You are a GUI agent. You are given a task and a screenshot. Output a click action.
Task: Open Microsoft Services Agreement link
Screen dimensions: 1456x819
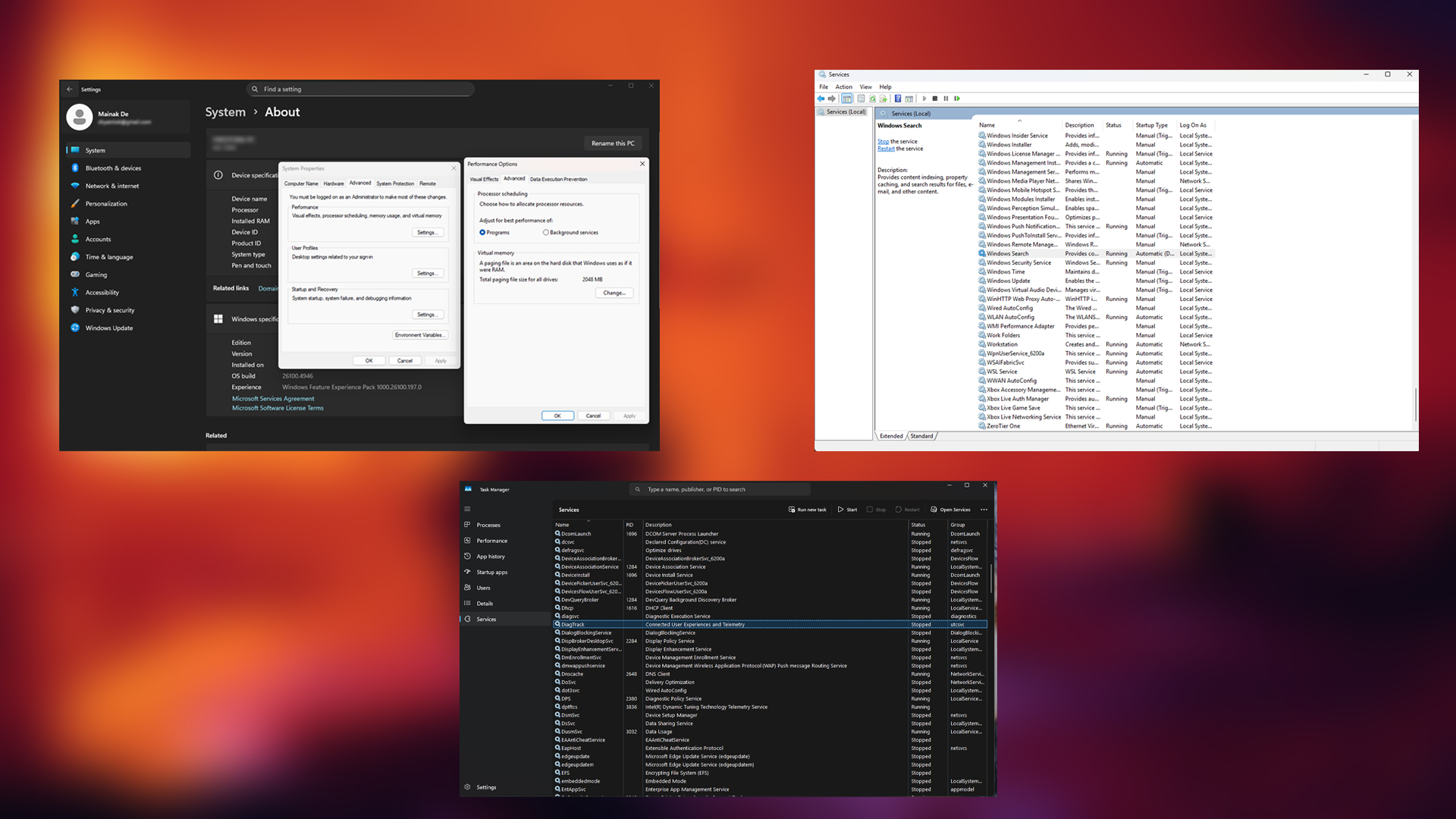pyautogui.click(x=273, y=399)
